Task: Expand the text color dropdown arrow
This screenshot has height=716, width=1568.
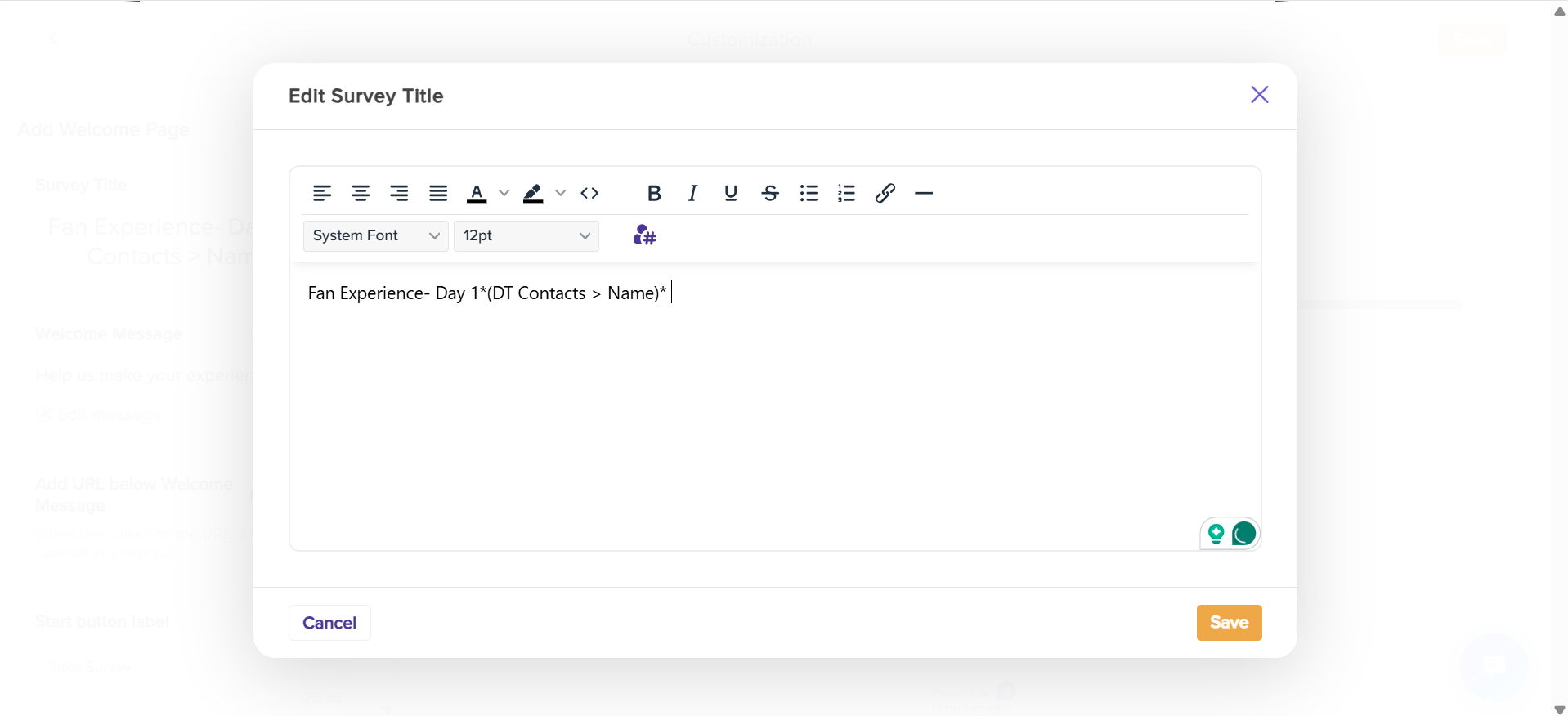Action: pos(504,194)
